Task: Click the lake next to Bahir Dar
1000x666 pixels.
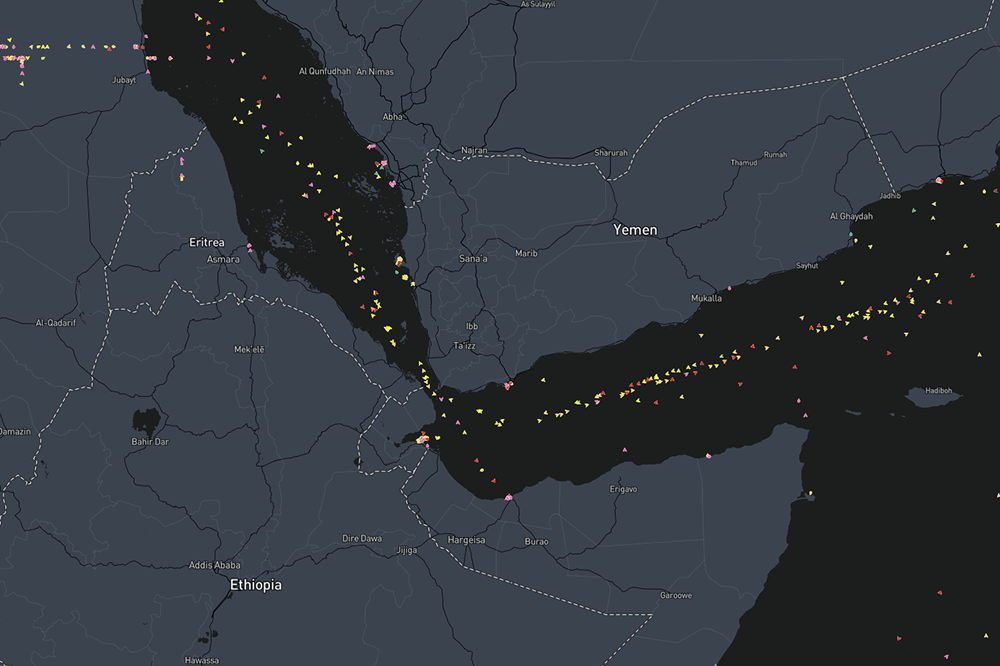Action: pos(146,418)
